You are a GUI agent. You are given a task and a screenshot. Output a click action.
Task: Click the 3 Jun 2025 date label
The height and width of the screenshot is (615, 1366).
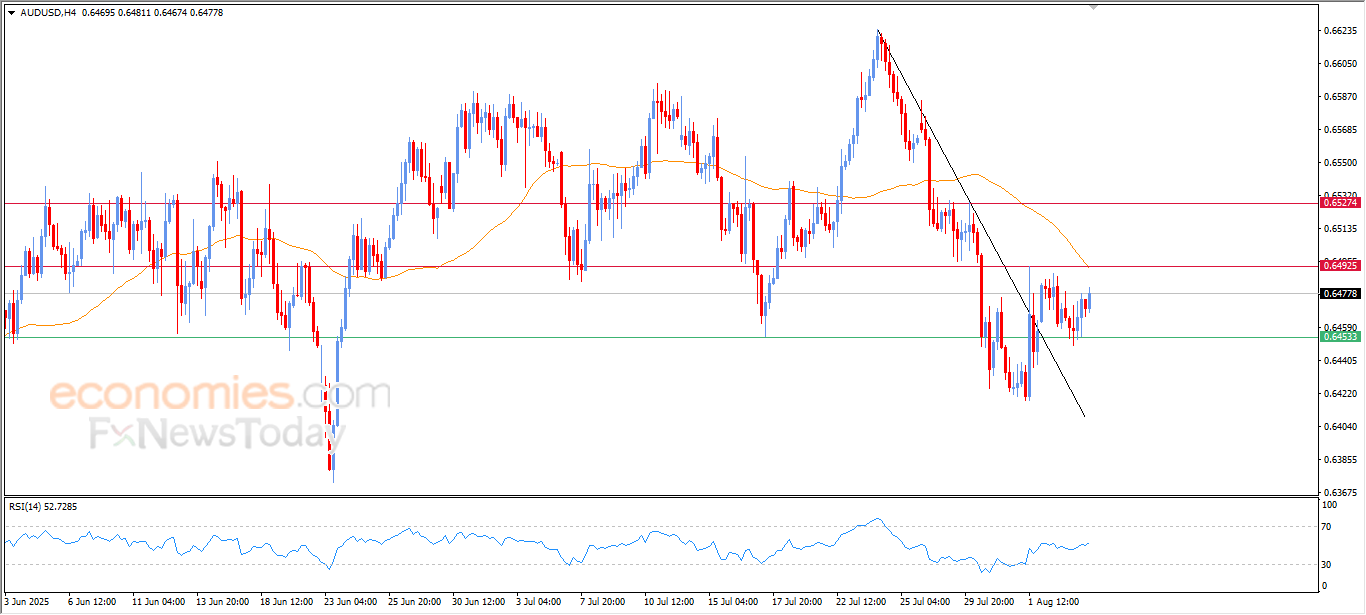[x=25, y=603]
